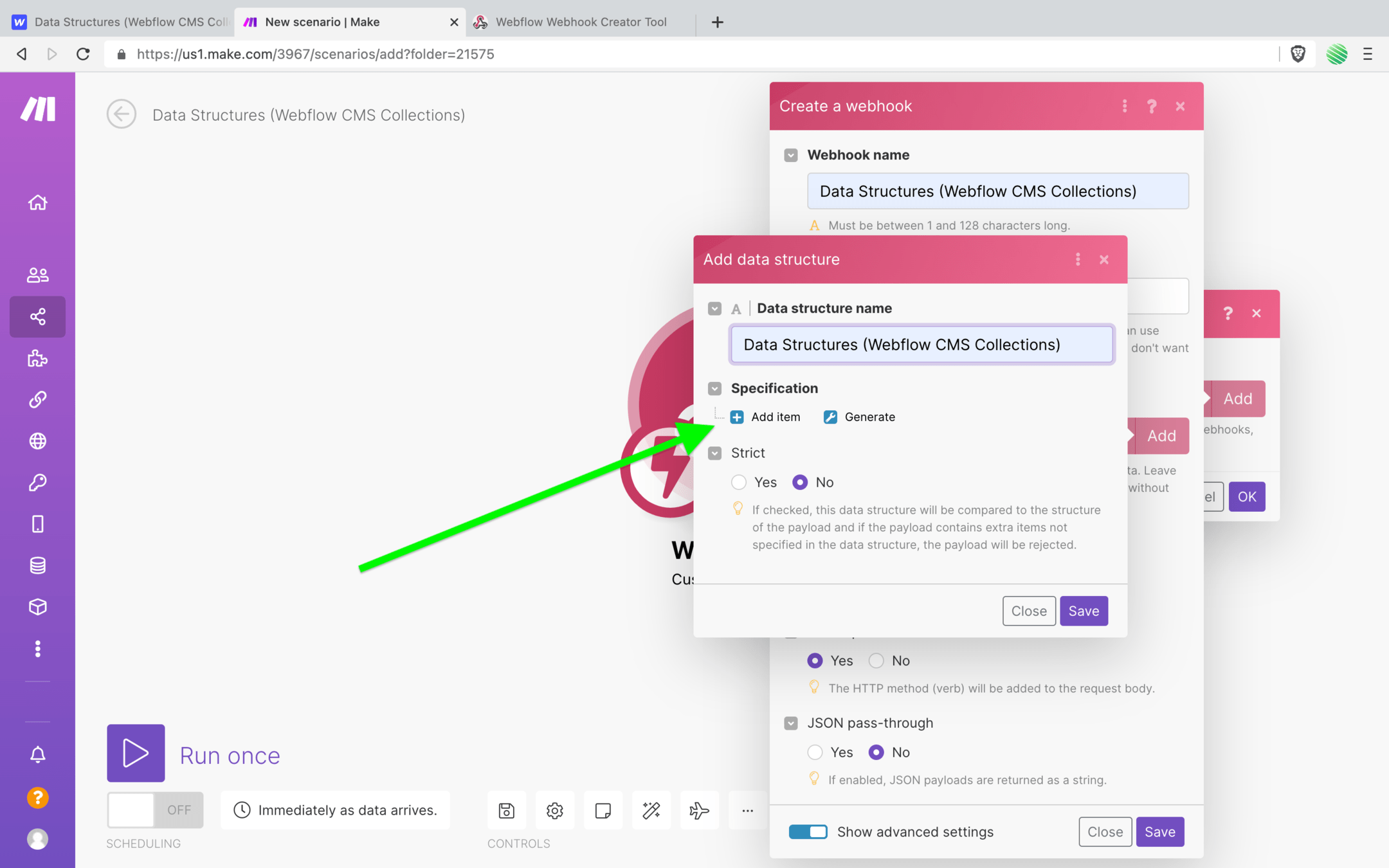Save the Add data structure dialog
This screenshot has width=1389, height=868.
(x=1084, y=611)
